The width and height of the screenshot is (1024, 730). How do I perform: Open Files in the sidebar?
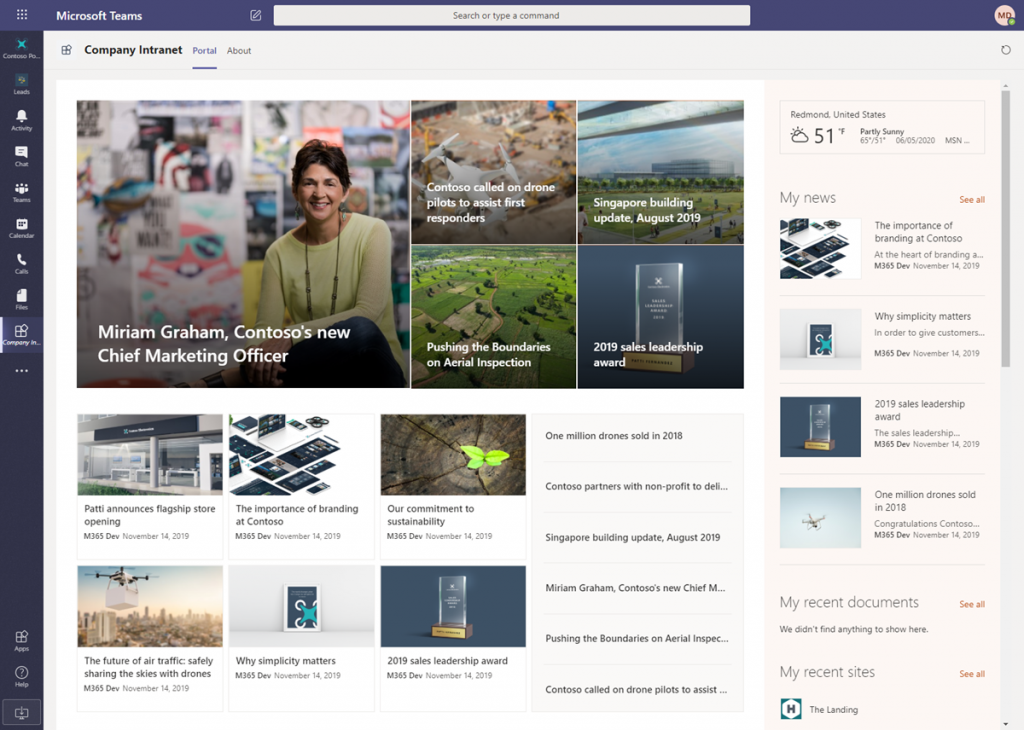tap(22, 299)
